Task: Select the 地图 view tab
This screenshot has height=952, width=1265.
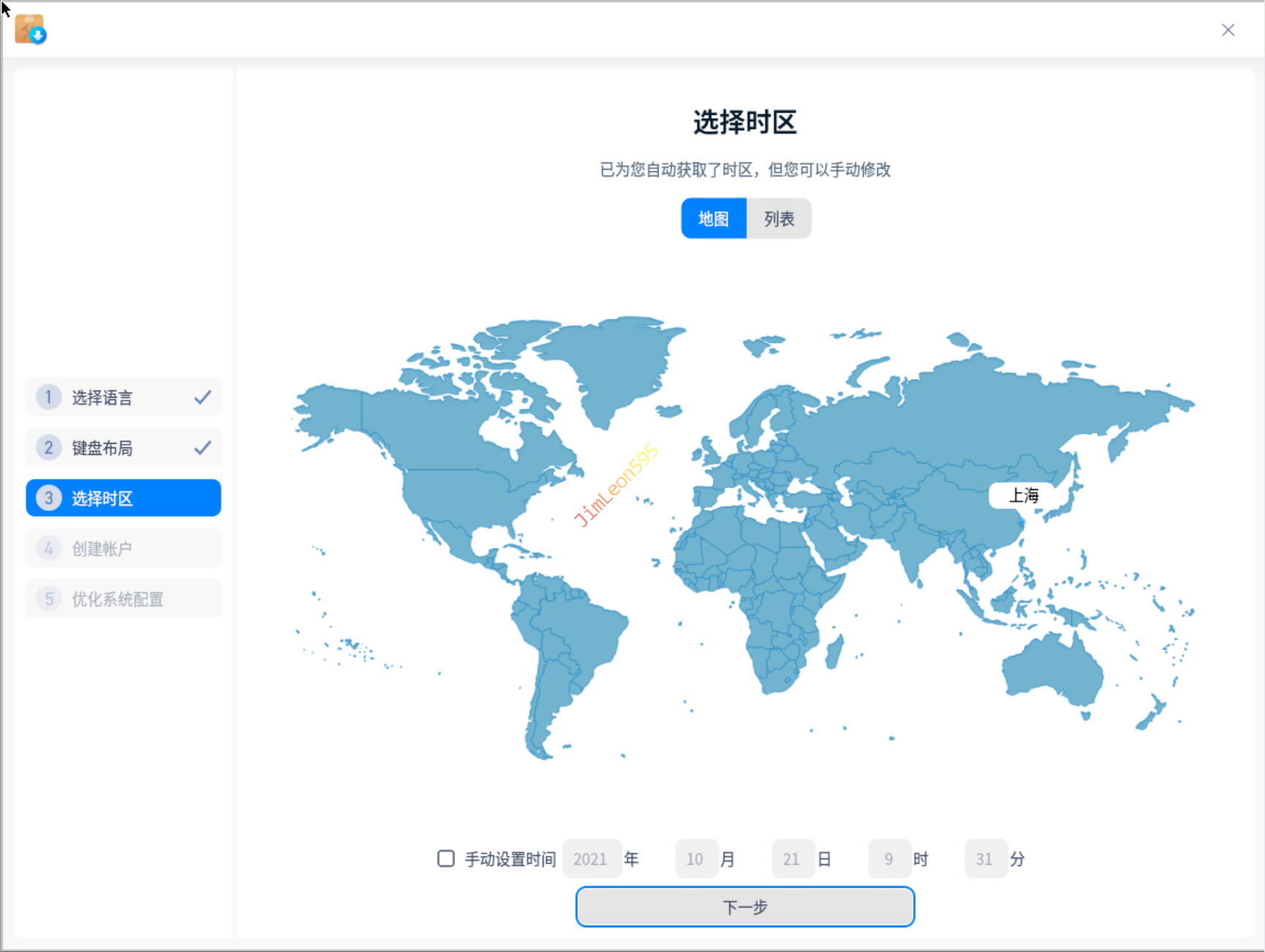Action: (714, 219)
